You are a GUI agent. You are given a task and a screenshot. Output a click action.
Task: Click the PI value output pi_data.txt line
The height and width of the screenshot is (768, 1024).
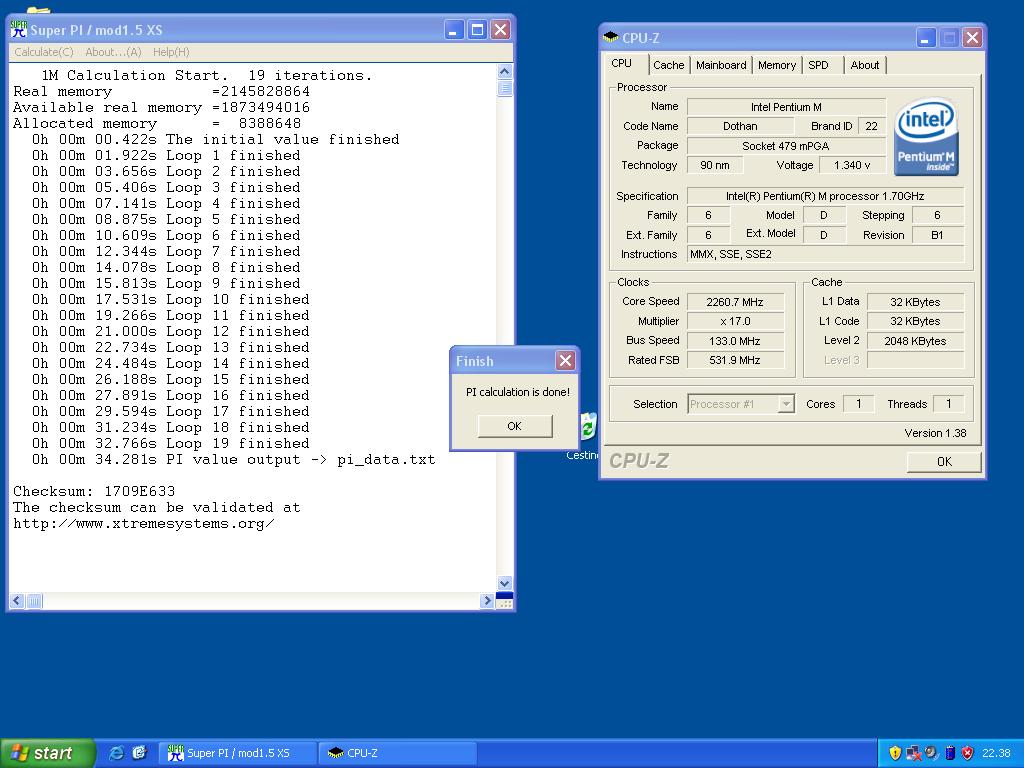[234, 460]
